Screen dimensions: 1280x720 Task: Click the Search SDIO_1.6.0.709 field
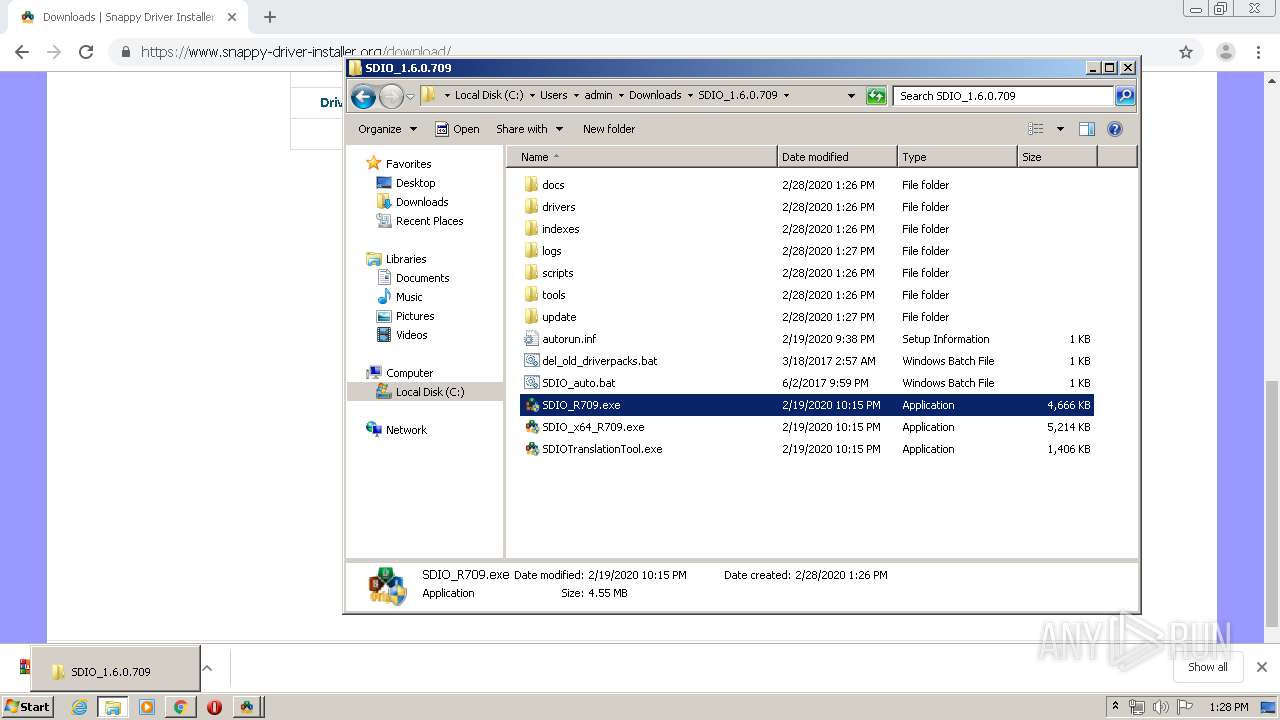(x=1003, y=96)
